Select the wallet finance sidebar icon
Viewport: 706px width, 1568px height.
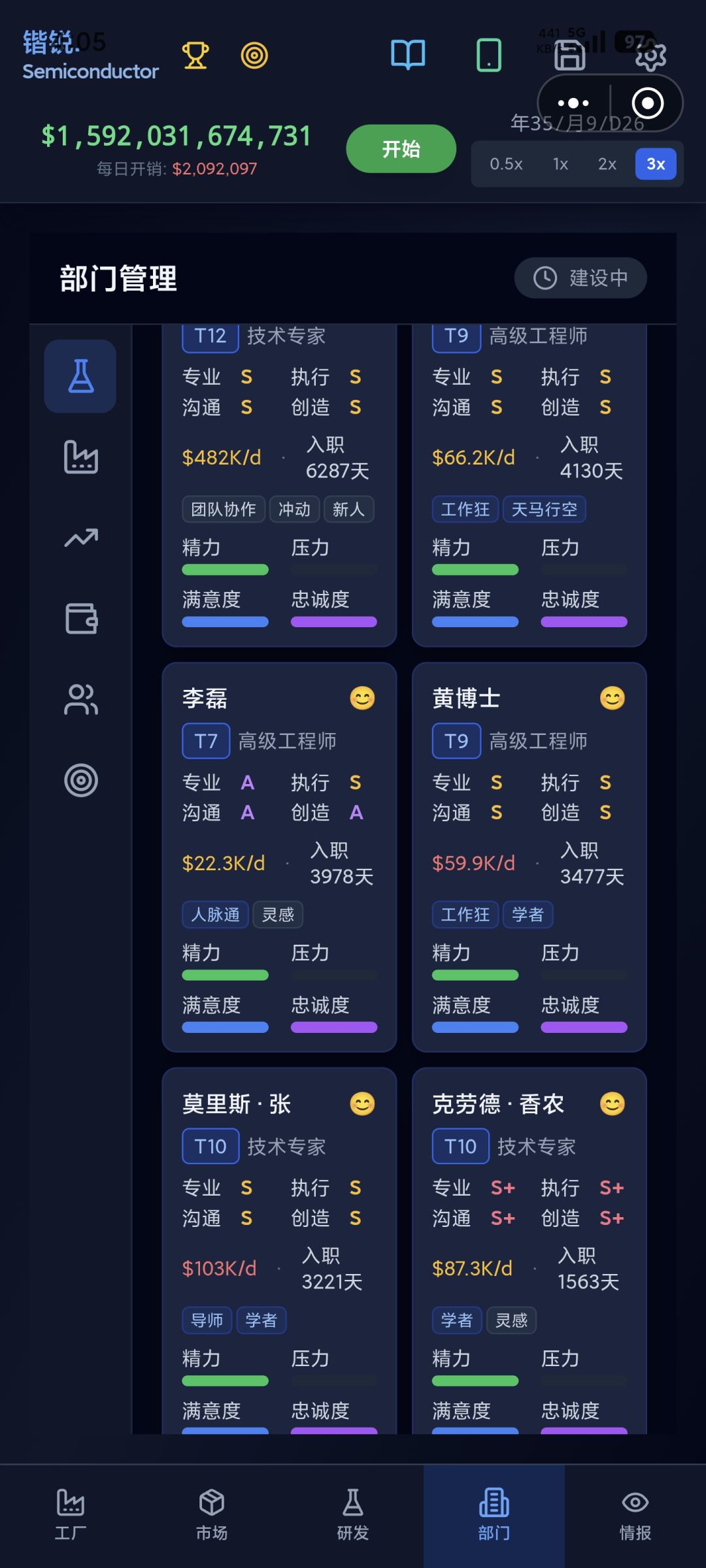[80, 618]
